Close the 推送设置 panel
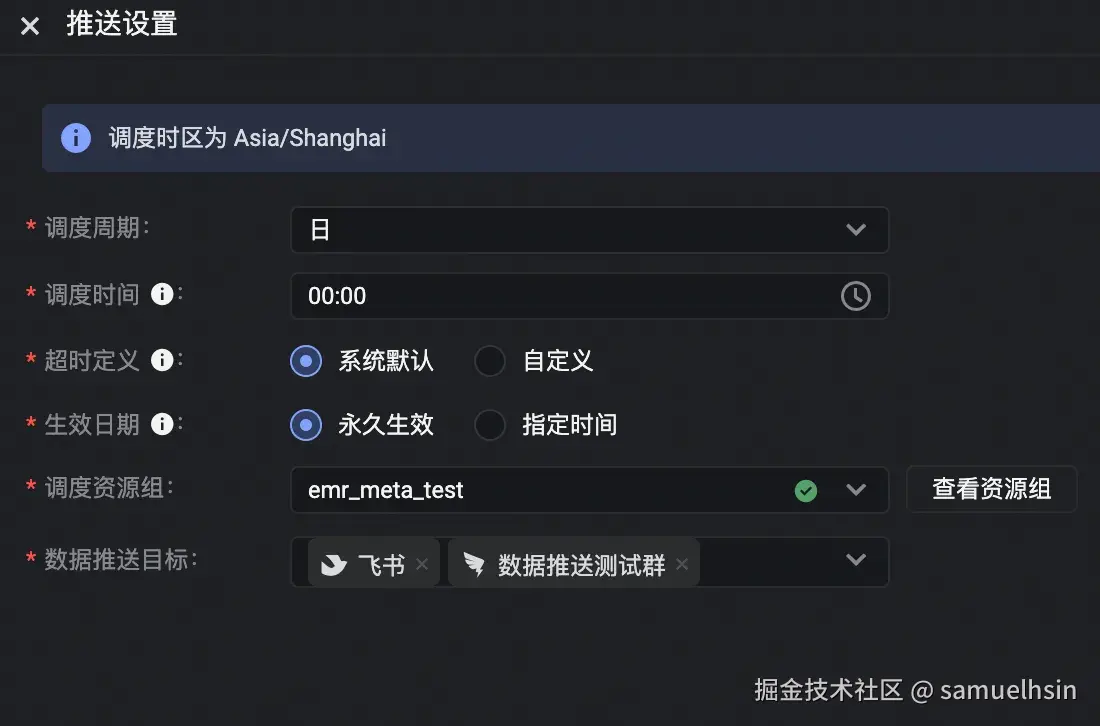Screen dimensions: 1100x726 tap(30, 26)
